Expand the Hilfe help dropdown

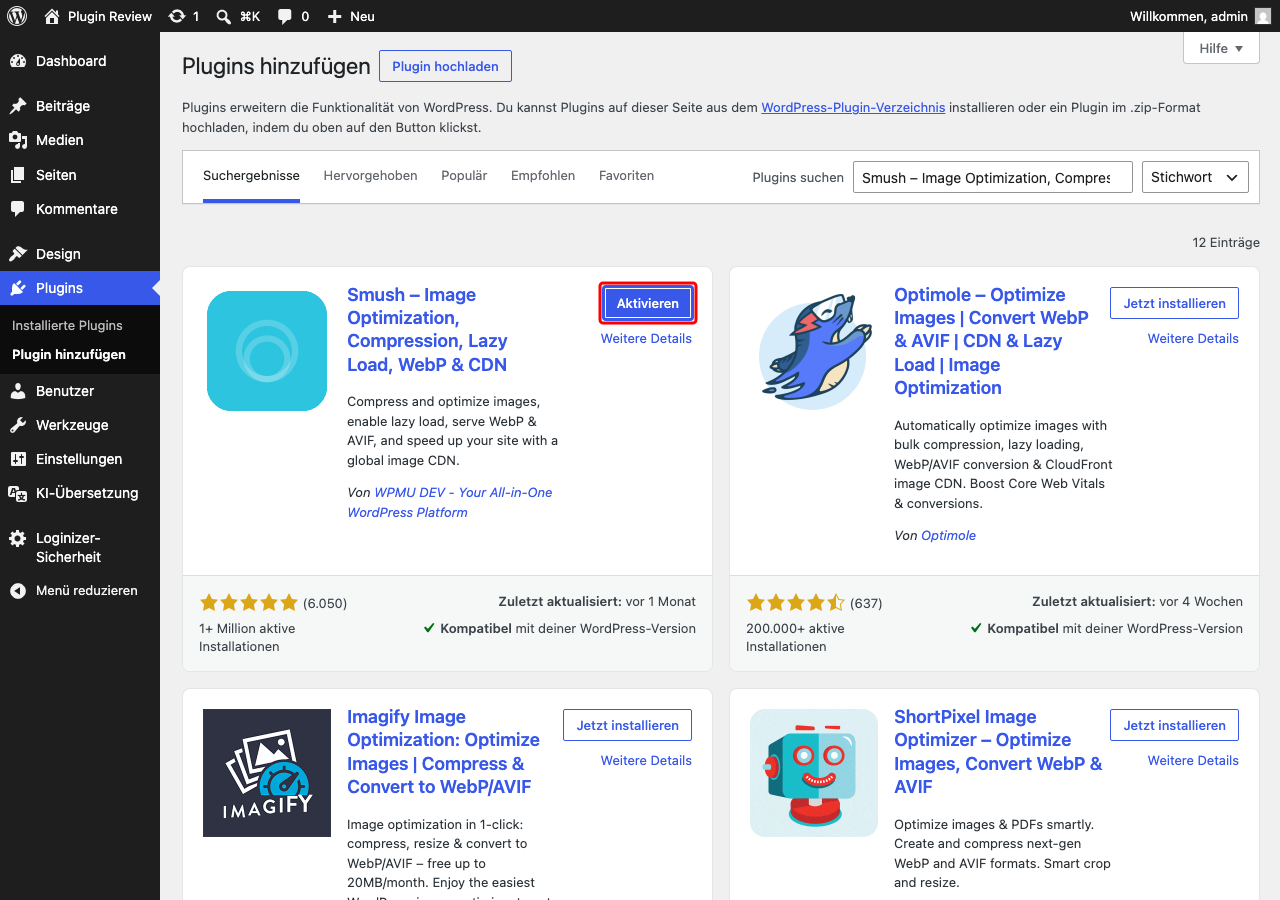click(1221, 48)
